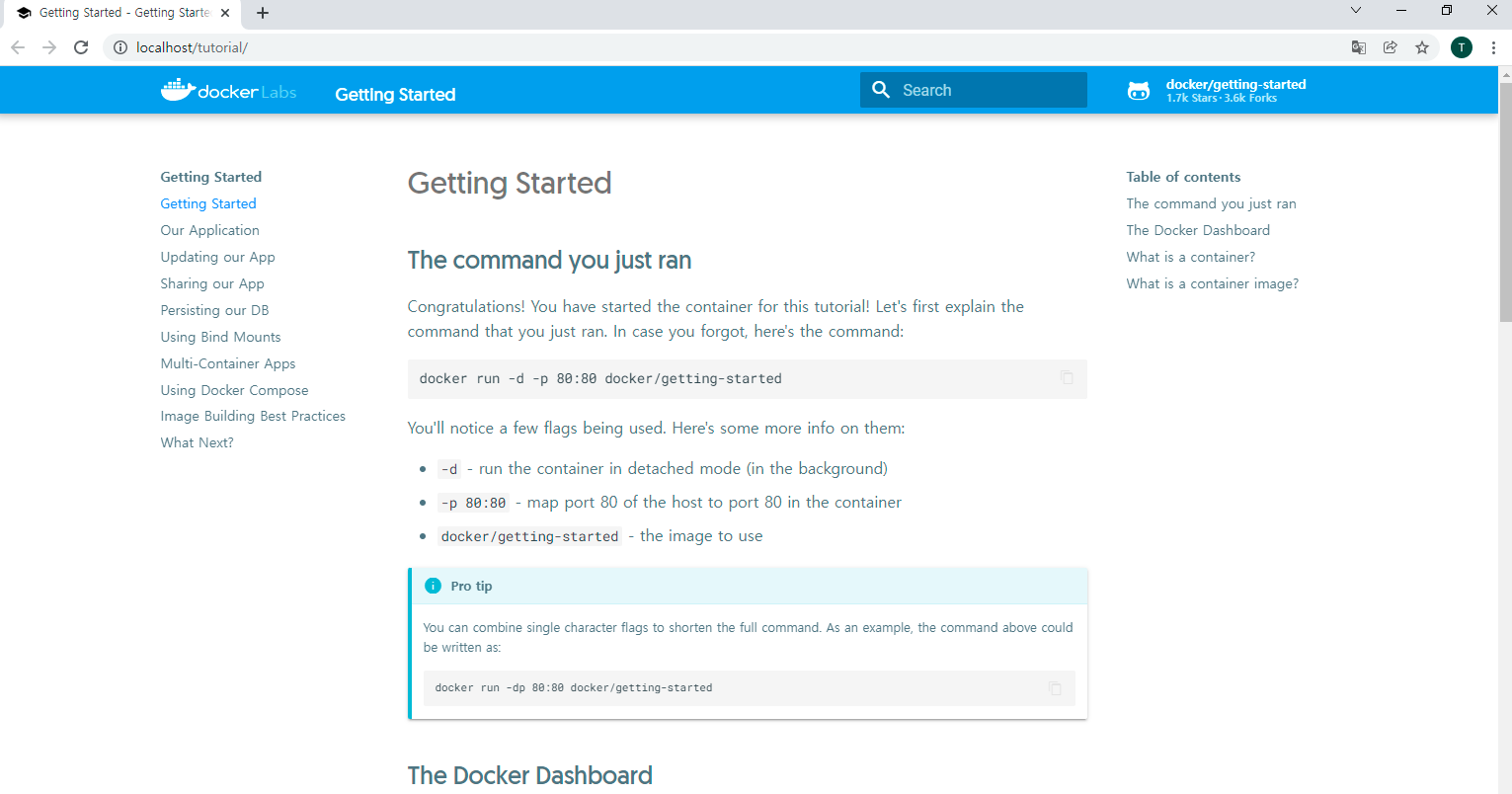Bookmark this tab with the star

click(x=1422, y=47)
